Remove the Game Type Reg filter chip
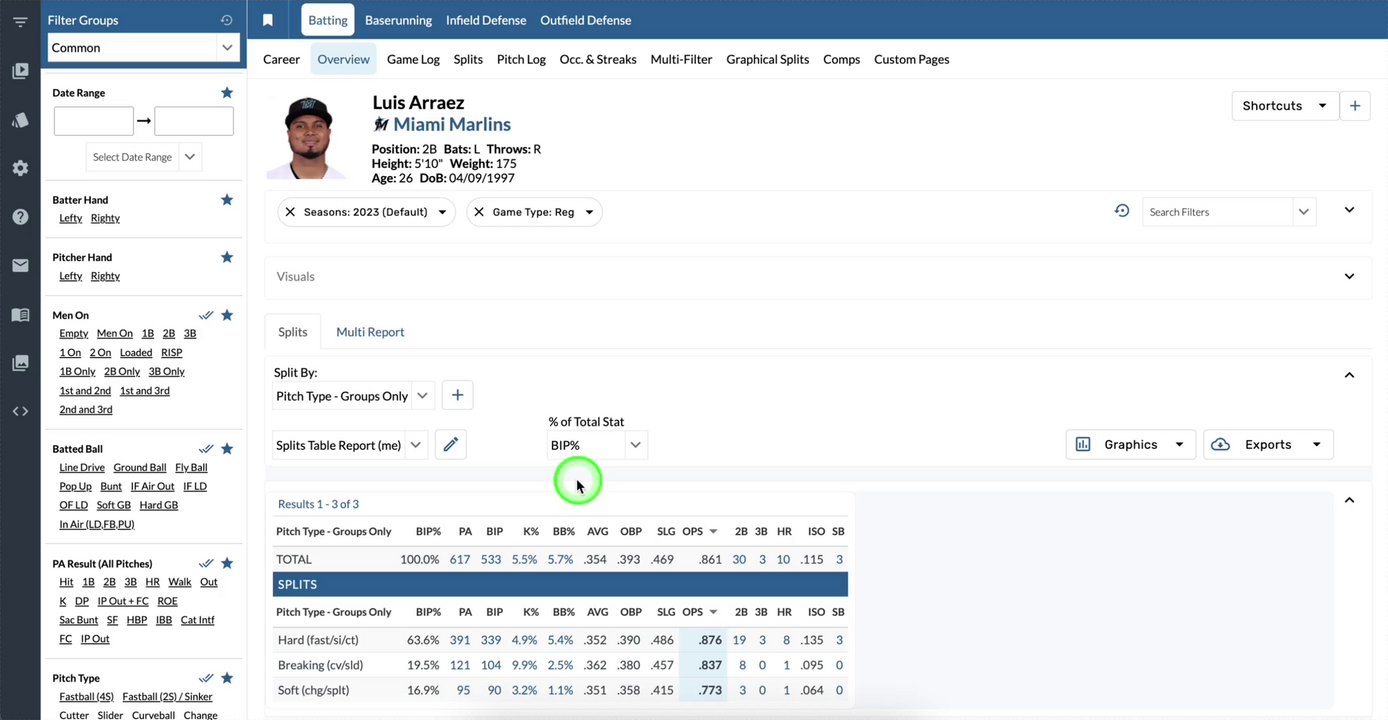 click(479, 212)
